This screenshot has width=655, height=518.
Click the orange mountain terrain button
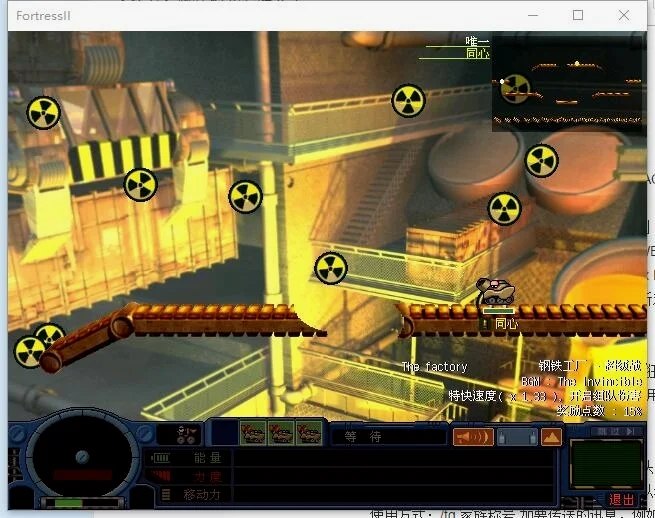[551, 437]
